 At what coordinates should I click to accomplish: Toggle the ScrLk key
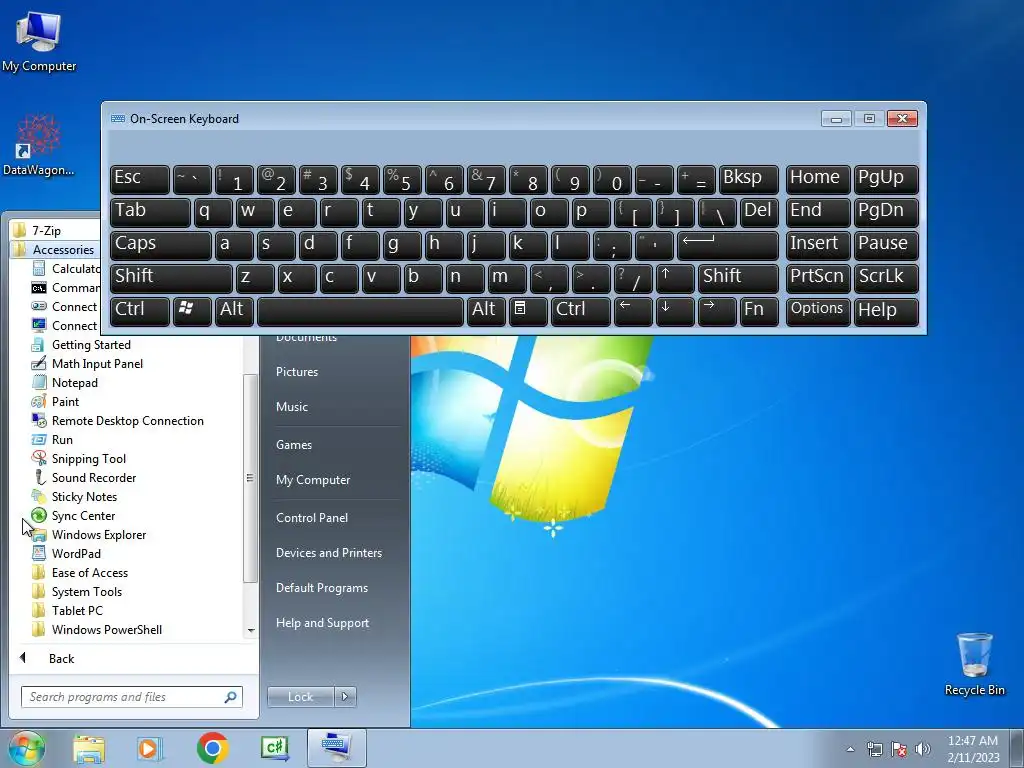tap(886, 278)
